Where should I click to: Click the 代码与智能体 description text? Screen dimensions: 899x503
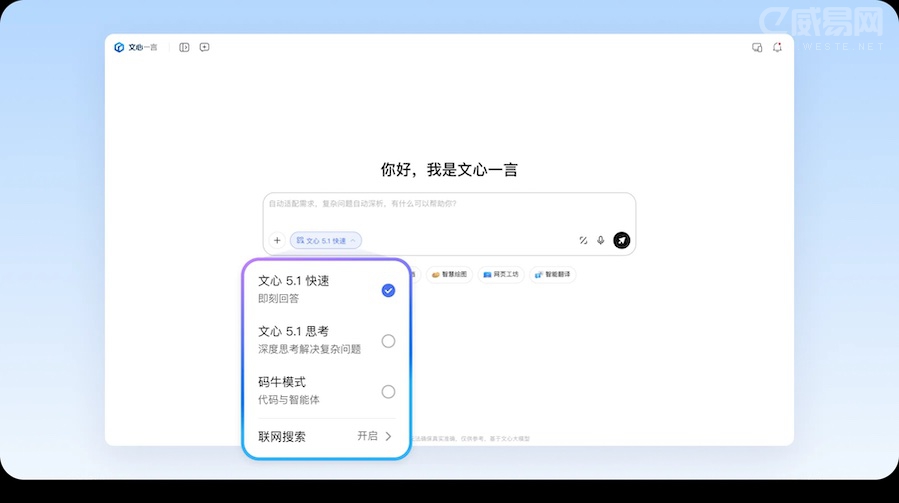coord(288,399)
